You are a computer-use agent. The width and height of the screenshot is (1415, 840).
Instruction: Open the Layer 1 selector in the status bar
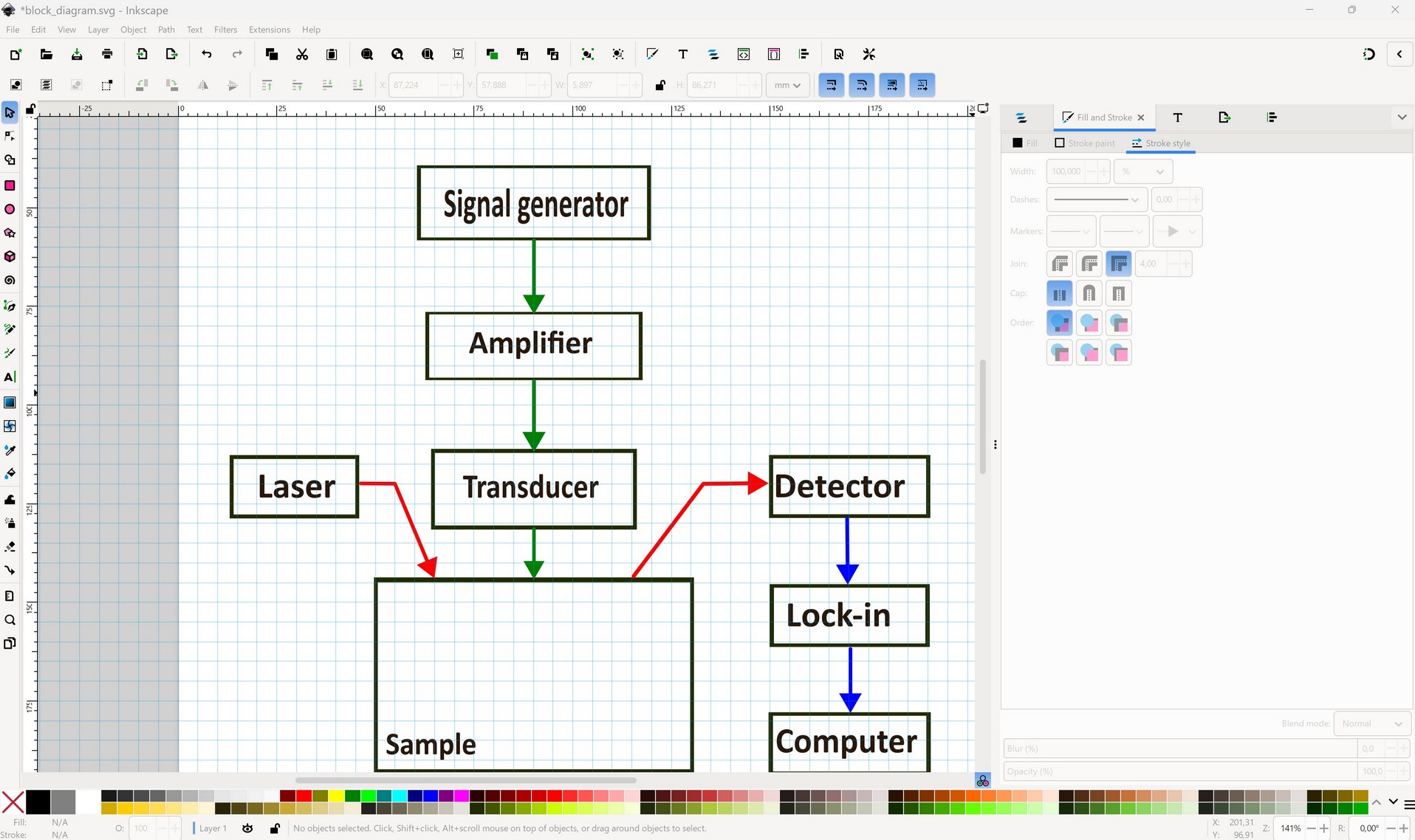(213, 828)
